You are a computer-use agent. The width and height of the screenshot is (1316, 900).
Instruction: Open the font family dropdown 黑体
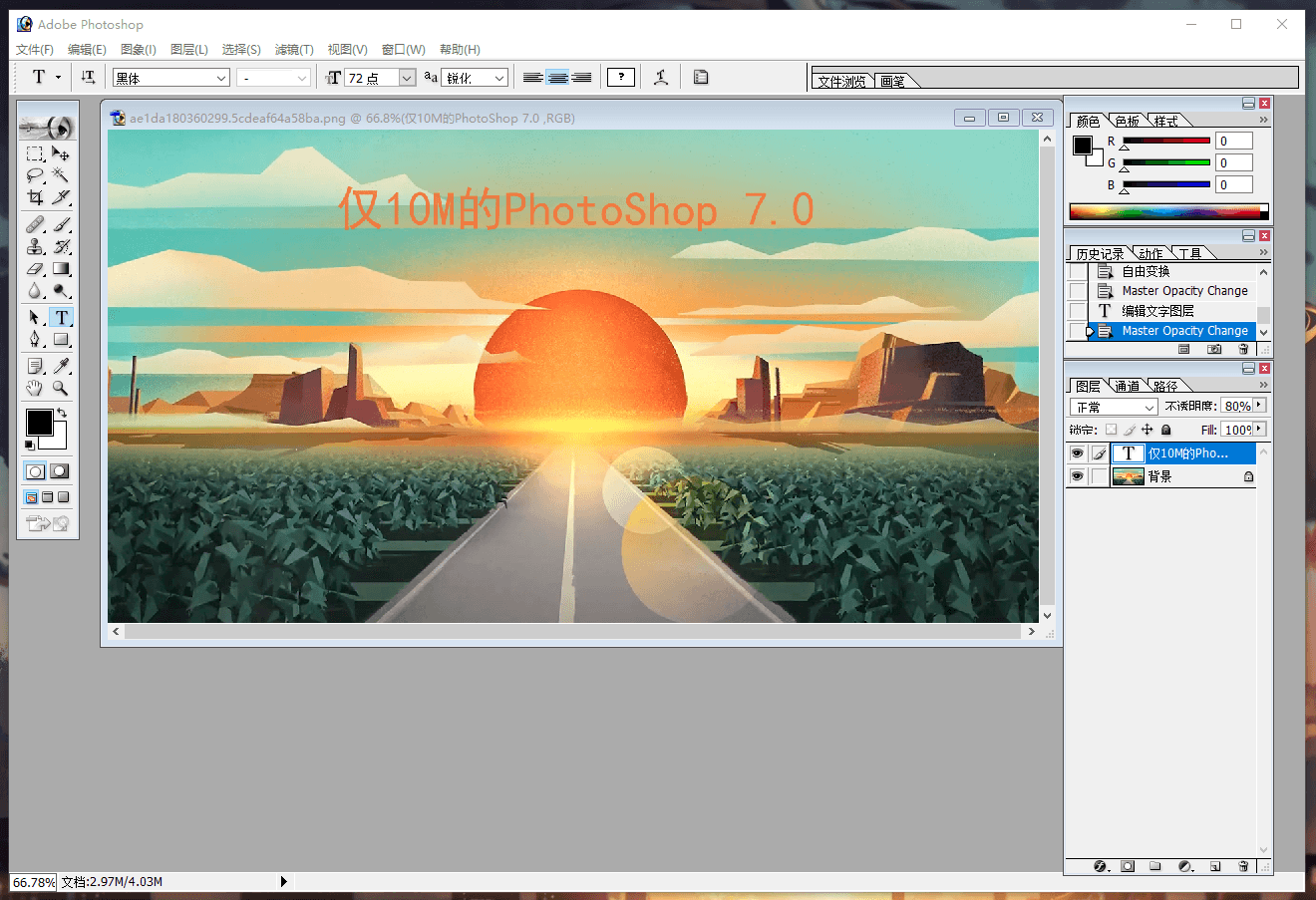221,78
